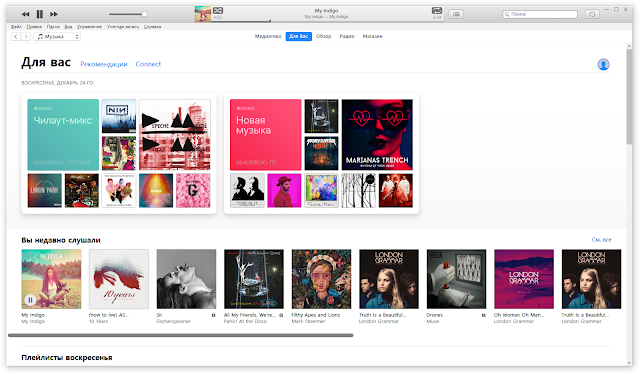Click the horizontal scrollbar under recent albums
This screenshot has height=374, width=640.
(180, 335)
